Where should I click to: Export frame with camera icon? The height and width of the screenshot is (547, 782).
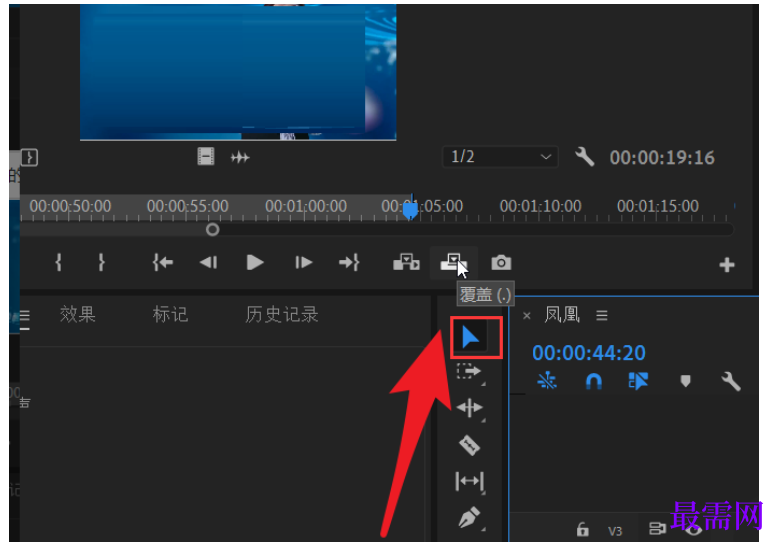coord(501,263)
